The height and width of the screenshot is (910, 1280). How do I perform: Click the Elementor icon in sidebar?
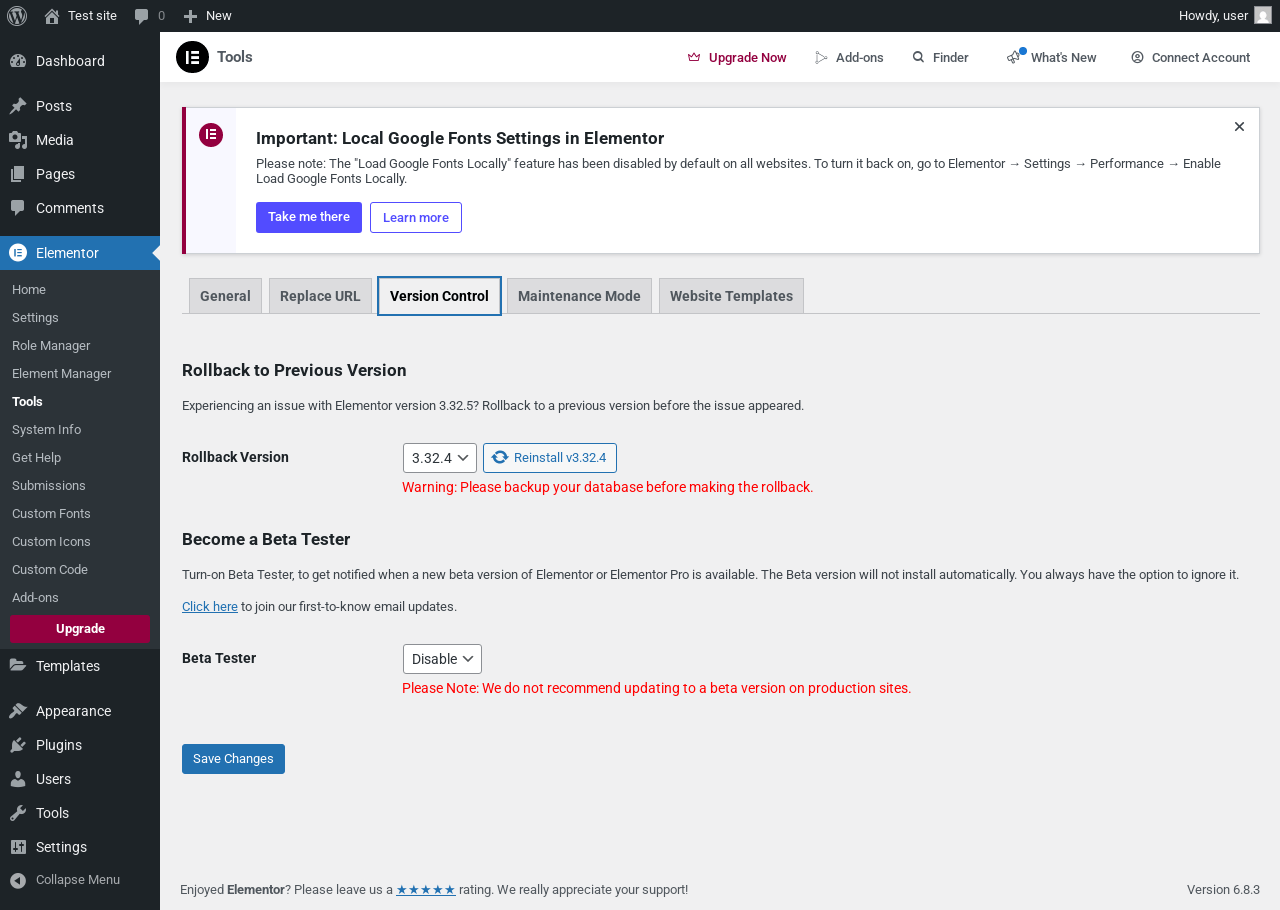click(x=18, y=253)
